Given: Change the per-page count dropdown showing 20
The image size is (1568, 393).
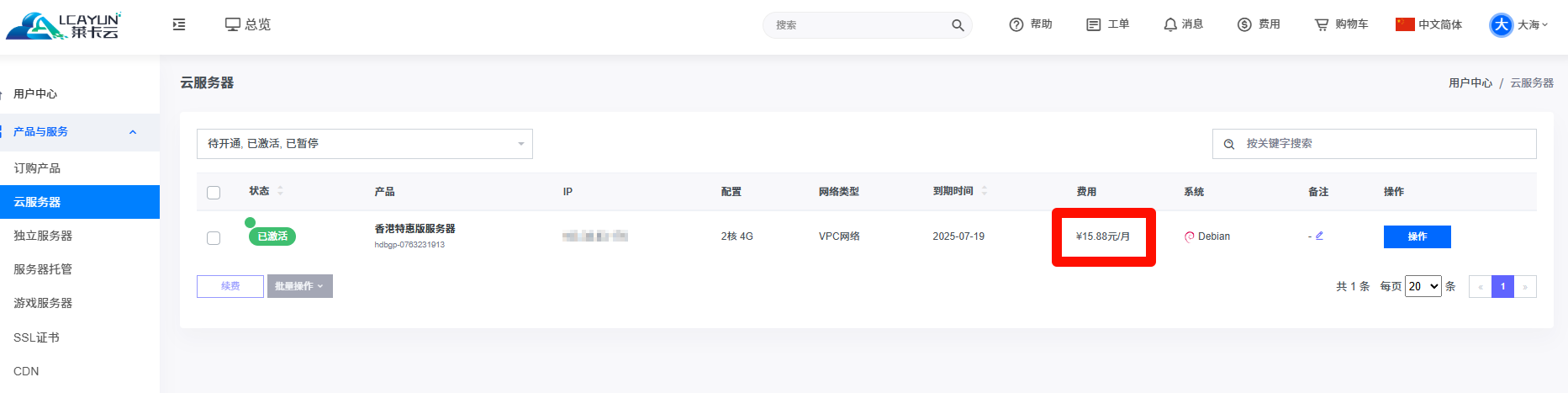Looking at the screenshot, I should point(1423,286).
